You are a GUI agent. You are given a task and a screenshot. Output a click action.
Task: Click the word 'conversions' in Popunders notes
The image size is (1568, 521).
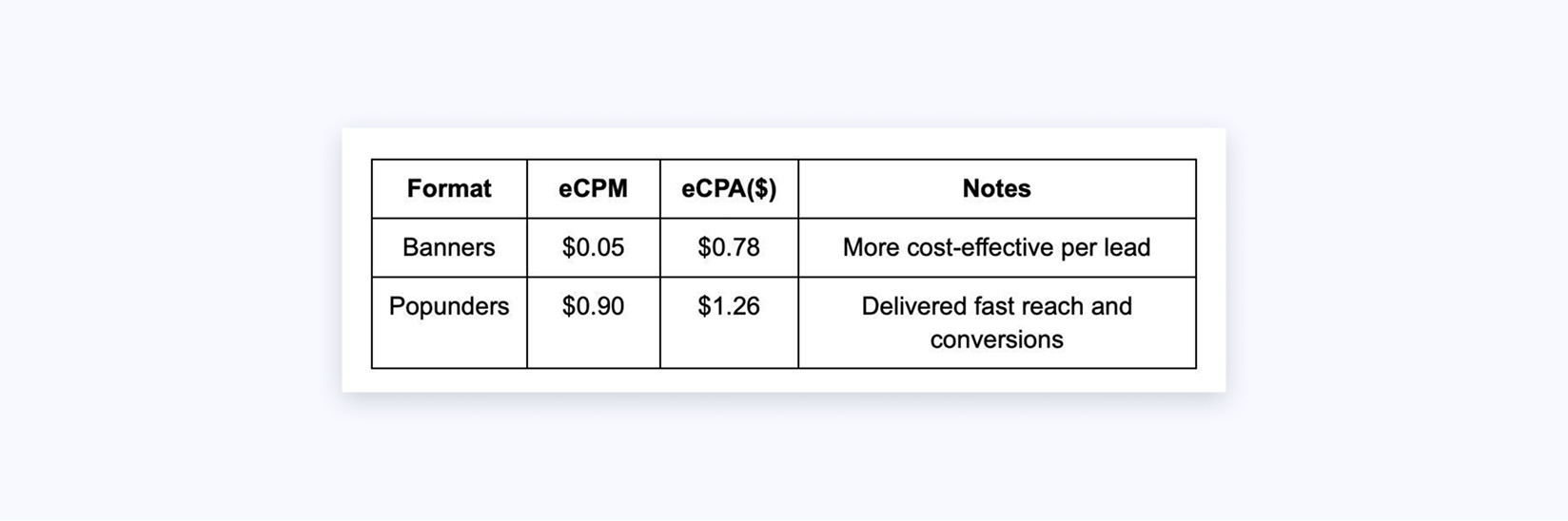(996, 339)
